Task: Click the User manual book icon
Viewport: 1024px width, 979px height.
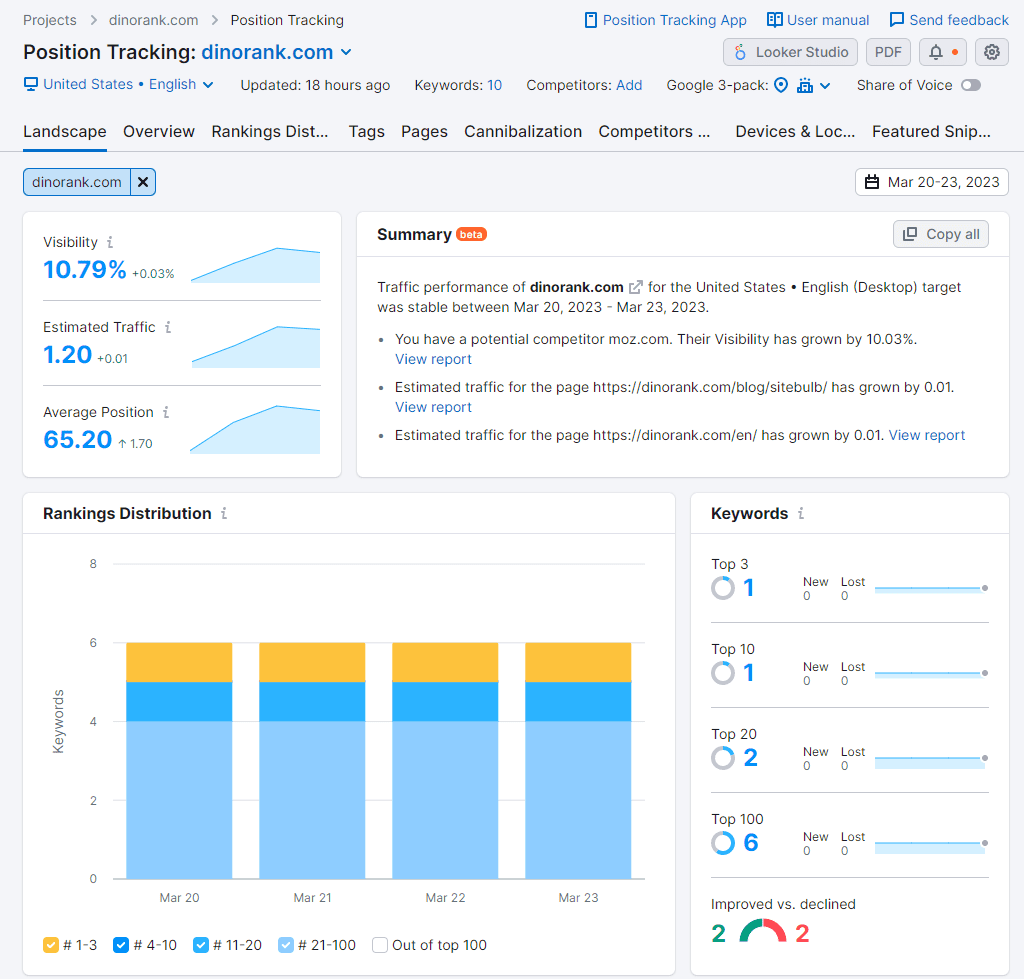Action: tap(775, 20)
